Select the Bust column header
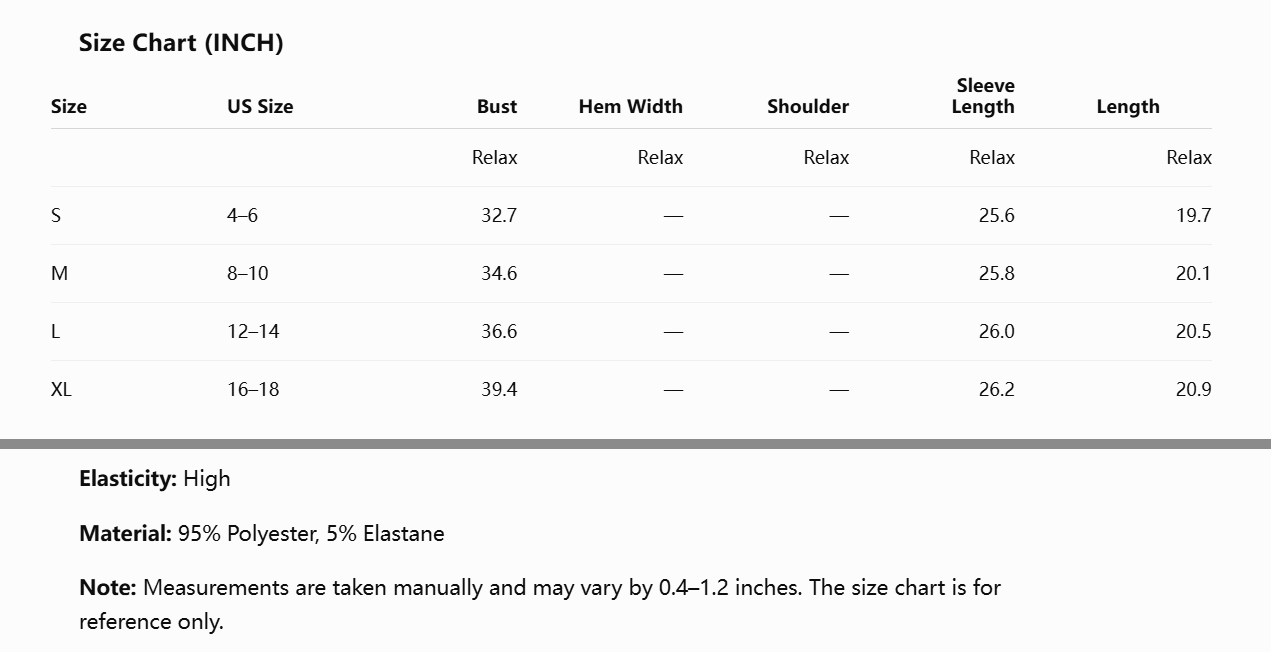 pyautogui.click(x=497, y=106)
